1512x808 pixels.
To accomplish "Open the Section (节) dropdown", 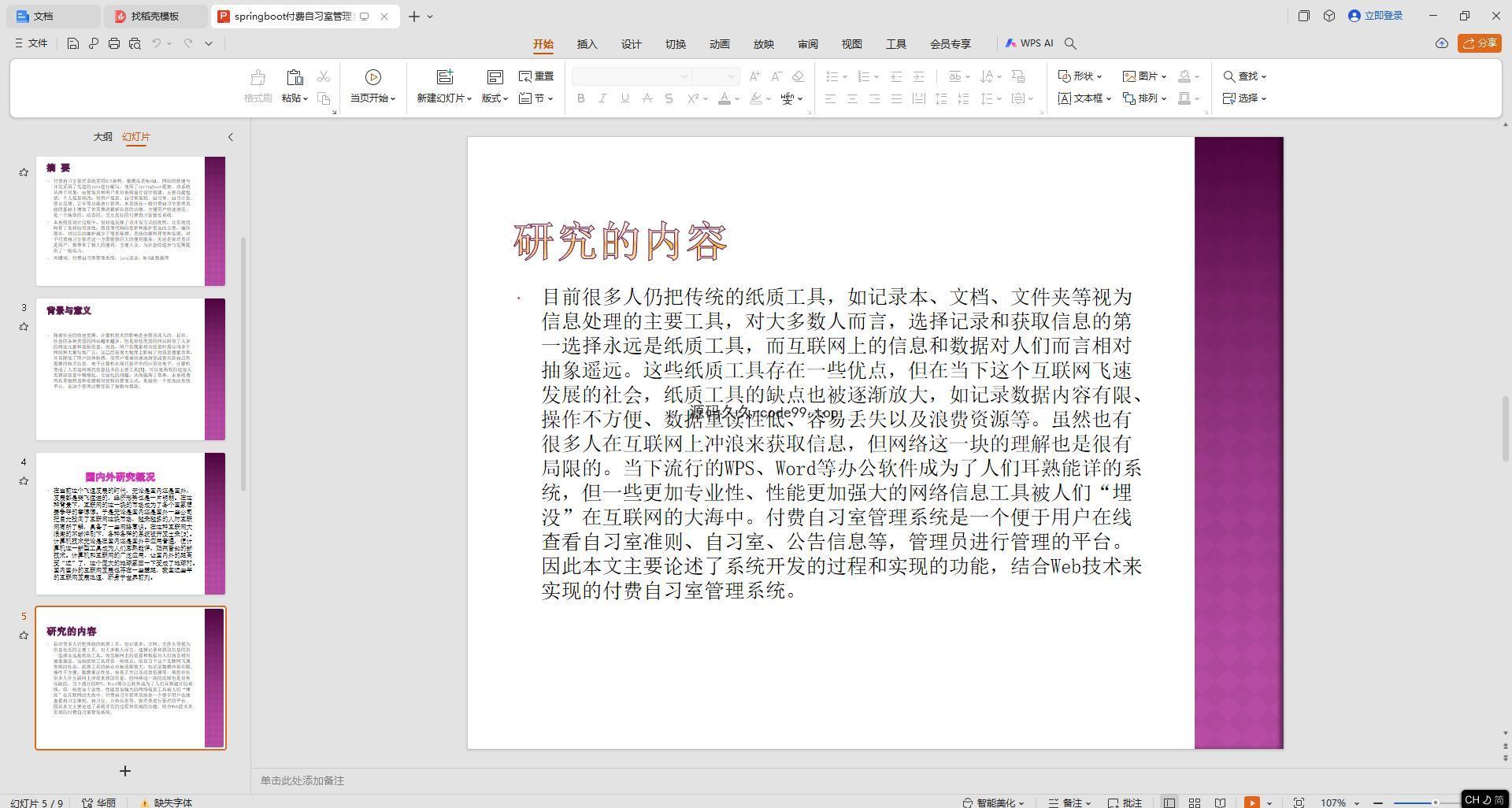I will (x=536, y=98).
